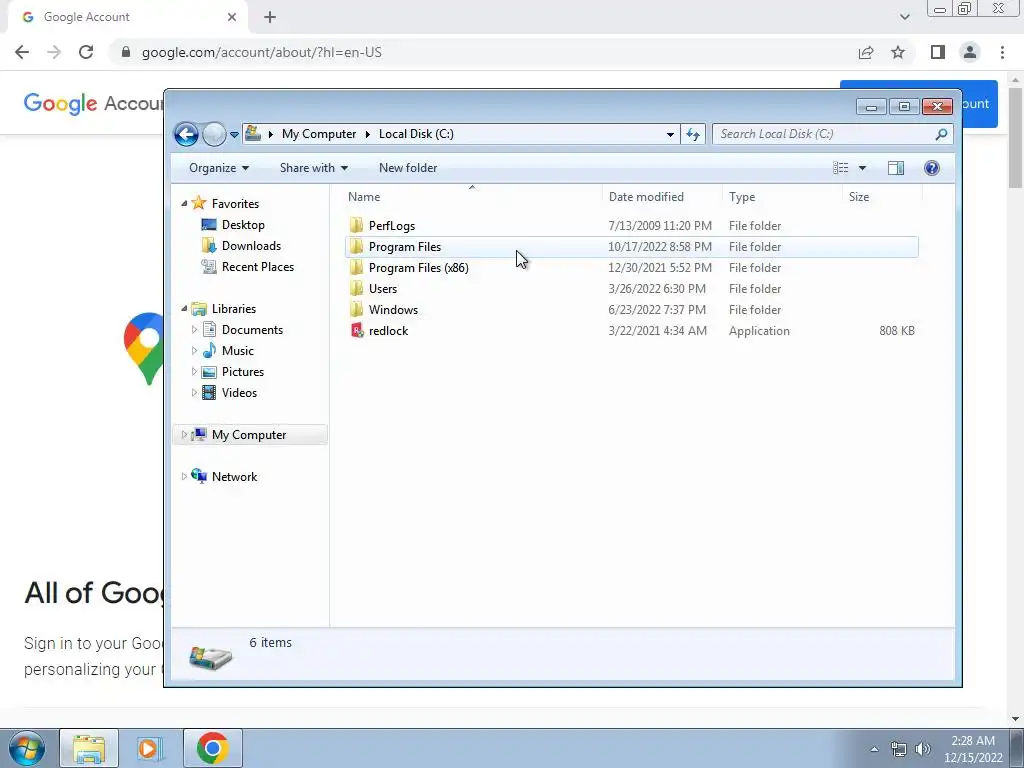Click the volume speaker tray icon

point(923,749)
